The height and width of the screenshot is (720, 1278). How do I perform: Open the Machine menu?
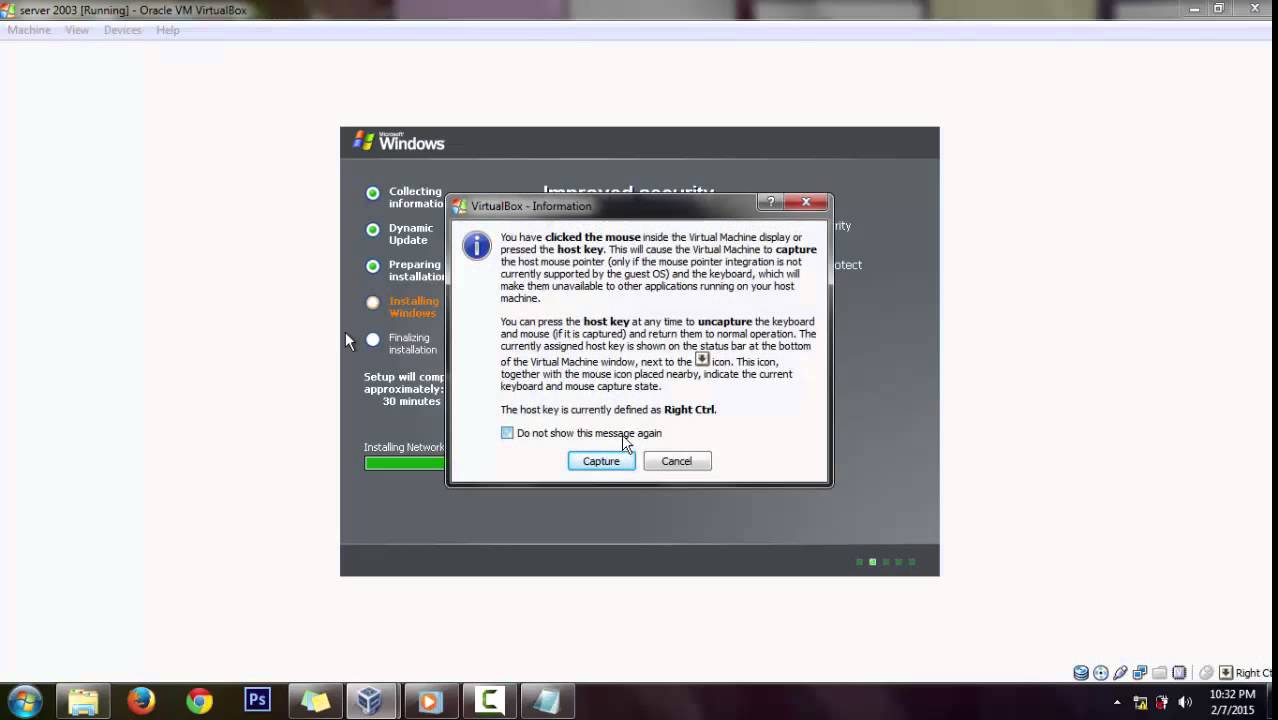(29, 30)
